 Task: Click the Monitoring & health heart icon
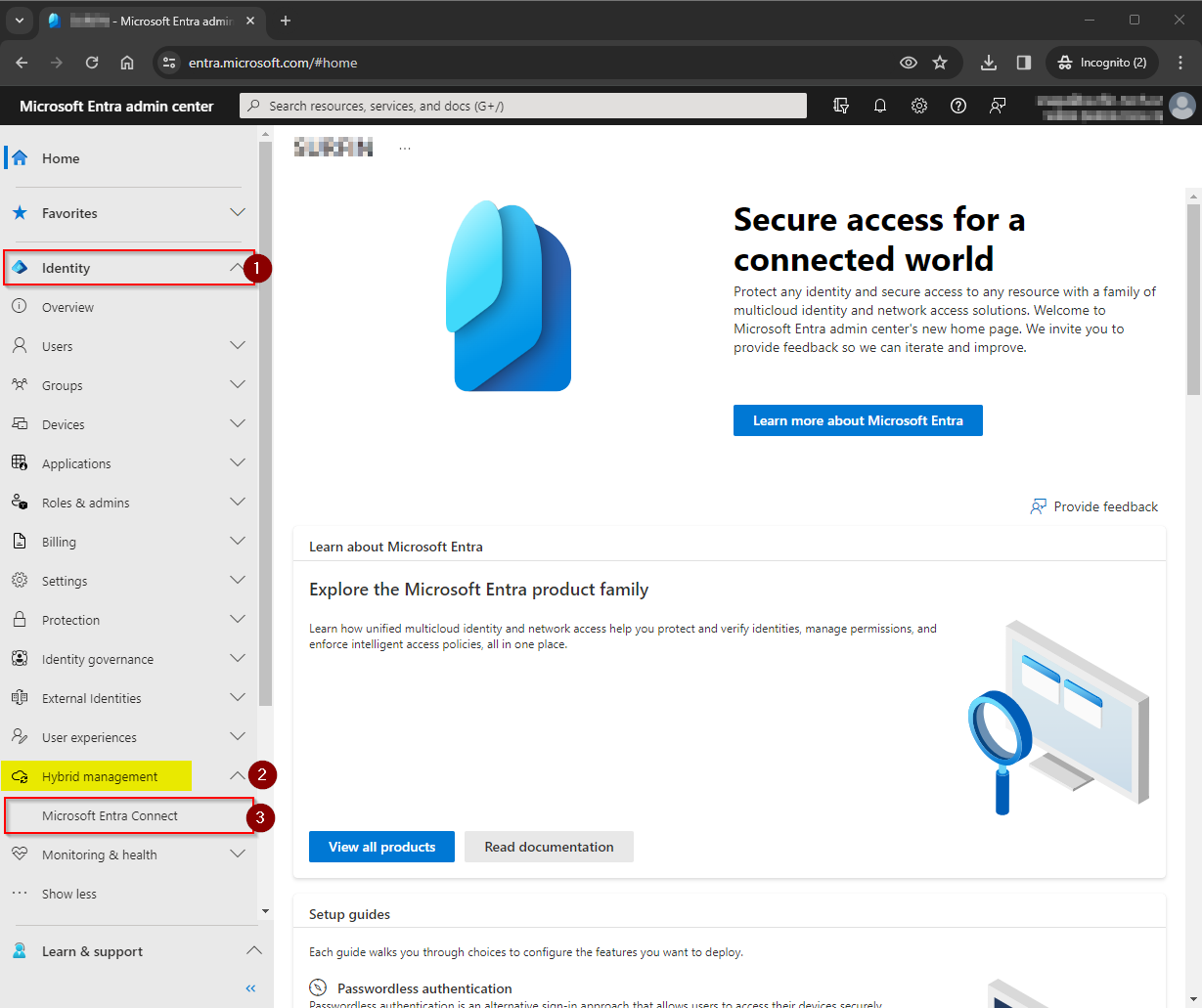click(20, 855)
